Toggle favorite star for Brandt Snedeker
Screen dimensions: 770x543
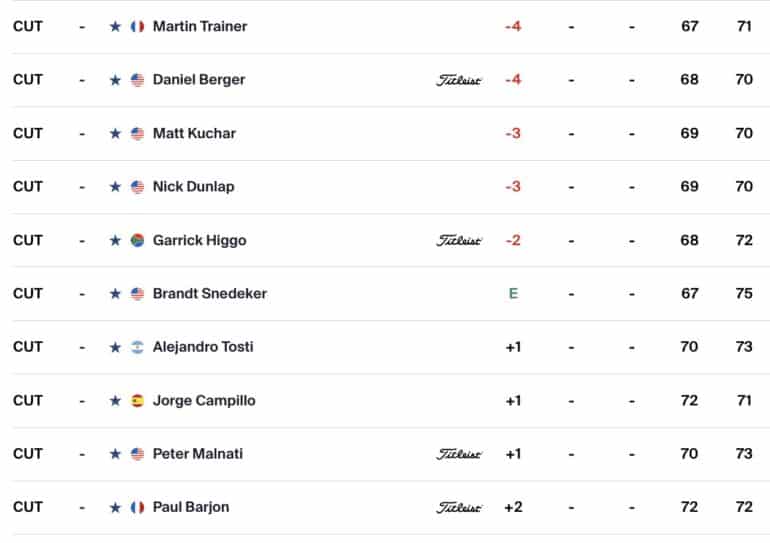pyautogui.click(x=115, y=294)
